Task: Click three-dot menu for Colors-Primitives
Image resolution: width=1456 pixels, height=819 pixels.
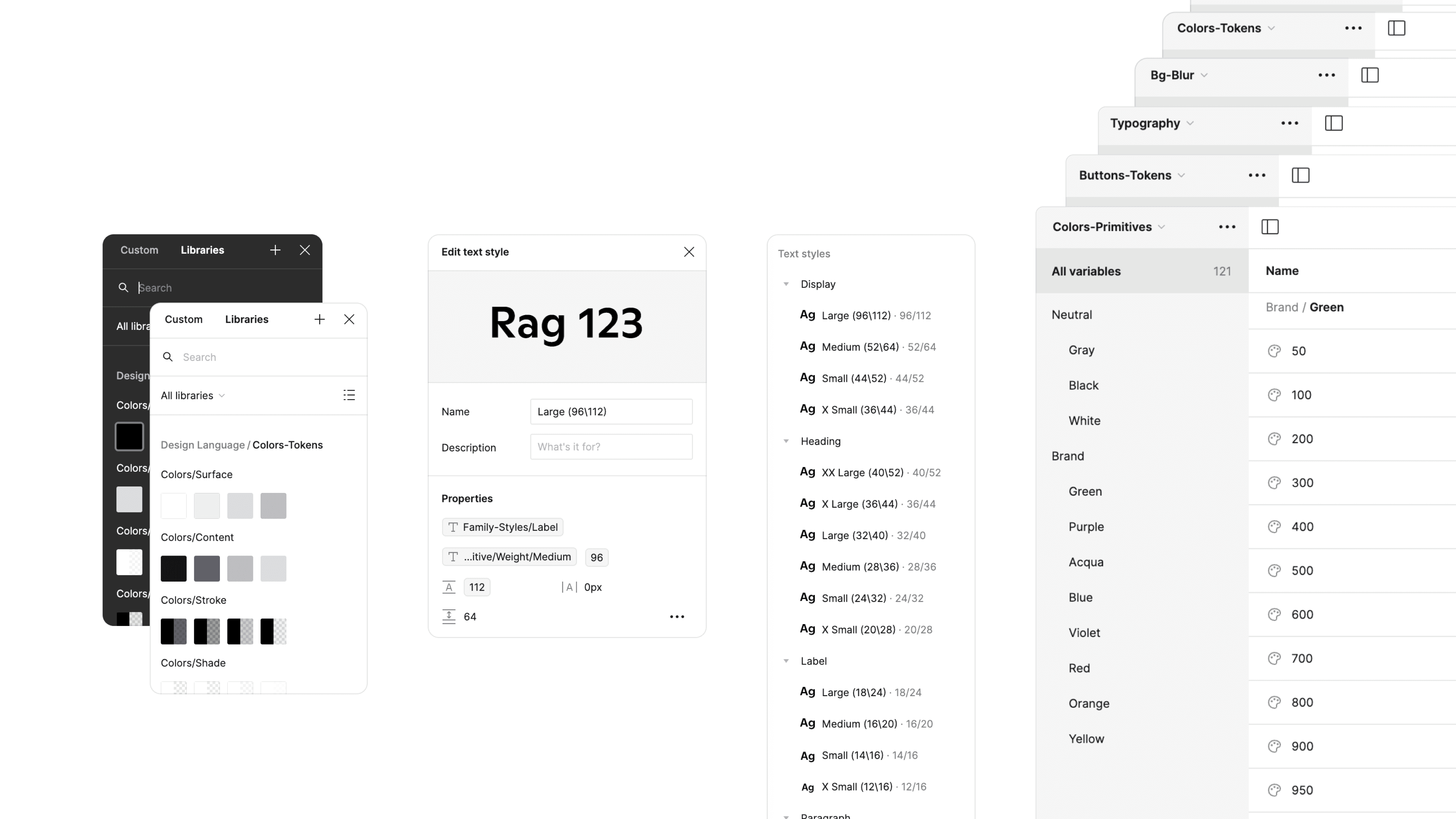Action: pyautogui.click(x=1227, y=227)
